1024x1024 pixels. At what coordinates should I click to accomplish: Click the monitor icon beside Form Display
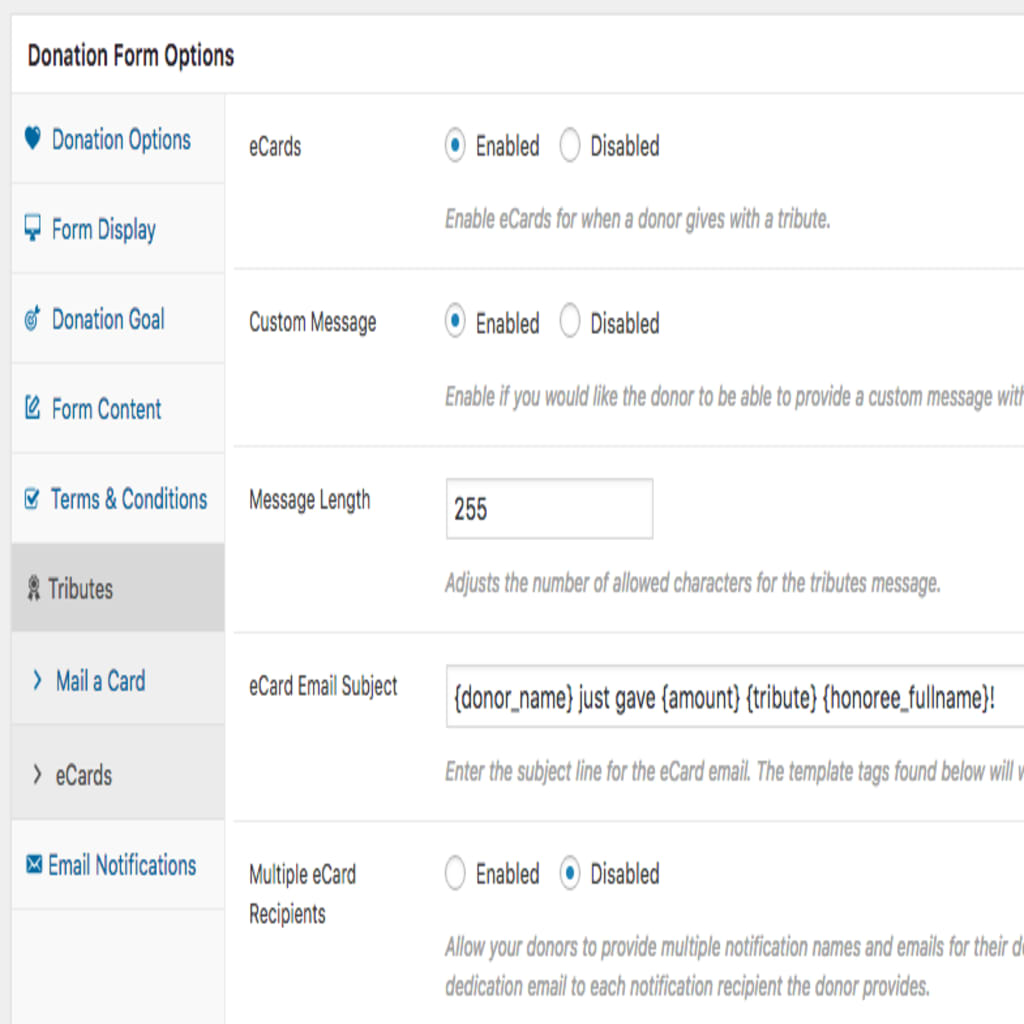[33, 228]
